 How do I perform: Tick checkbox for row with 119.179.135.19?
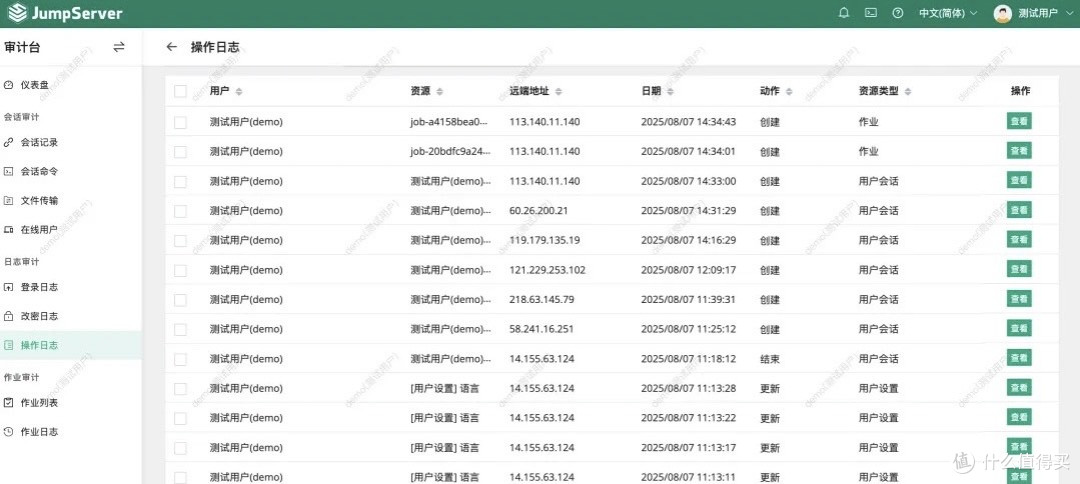tap(180, 240)
